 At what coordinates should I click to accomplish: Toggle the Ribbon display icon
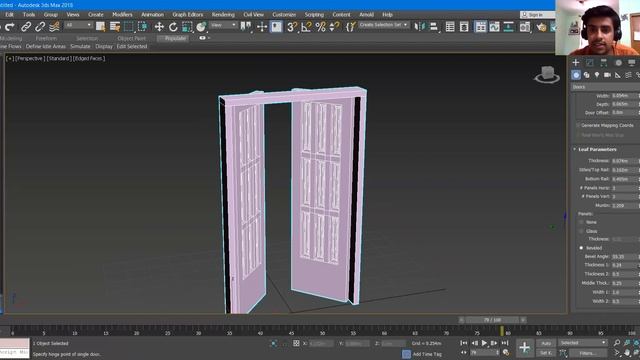(x=480, y=27)
